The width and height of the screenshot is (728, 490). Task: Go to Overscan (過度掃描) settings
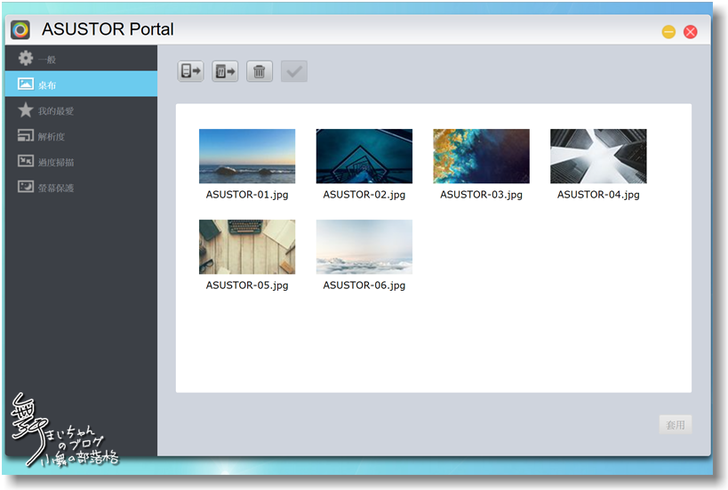point(27,162)
